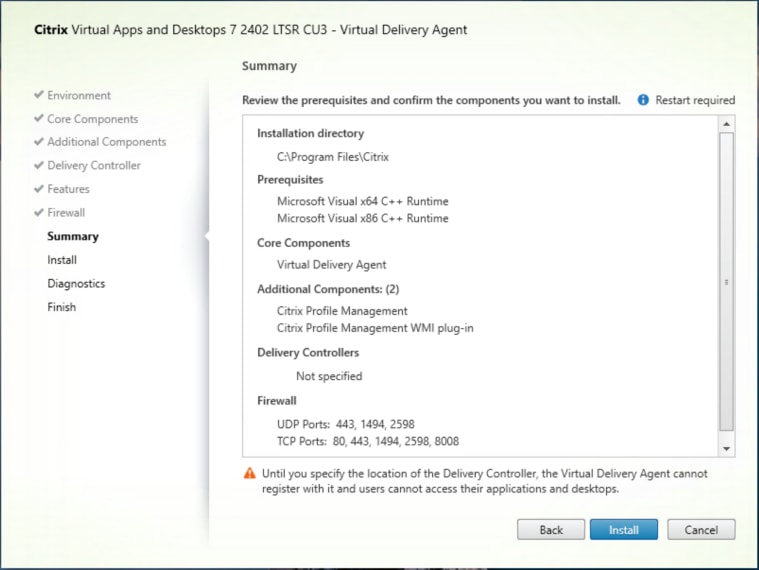Click the summary scrollbar down arrow

[726, 449]
